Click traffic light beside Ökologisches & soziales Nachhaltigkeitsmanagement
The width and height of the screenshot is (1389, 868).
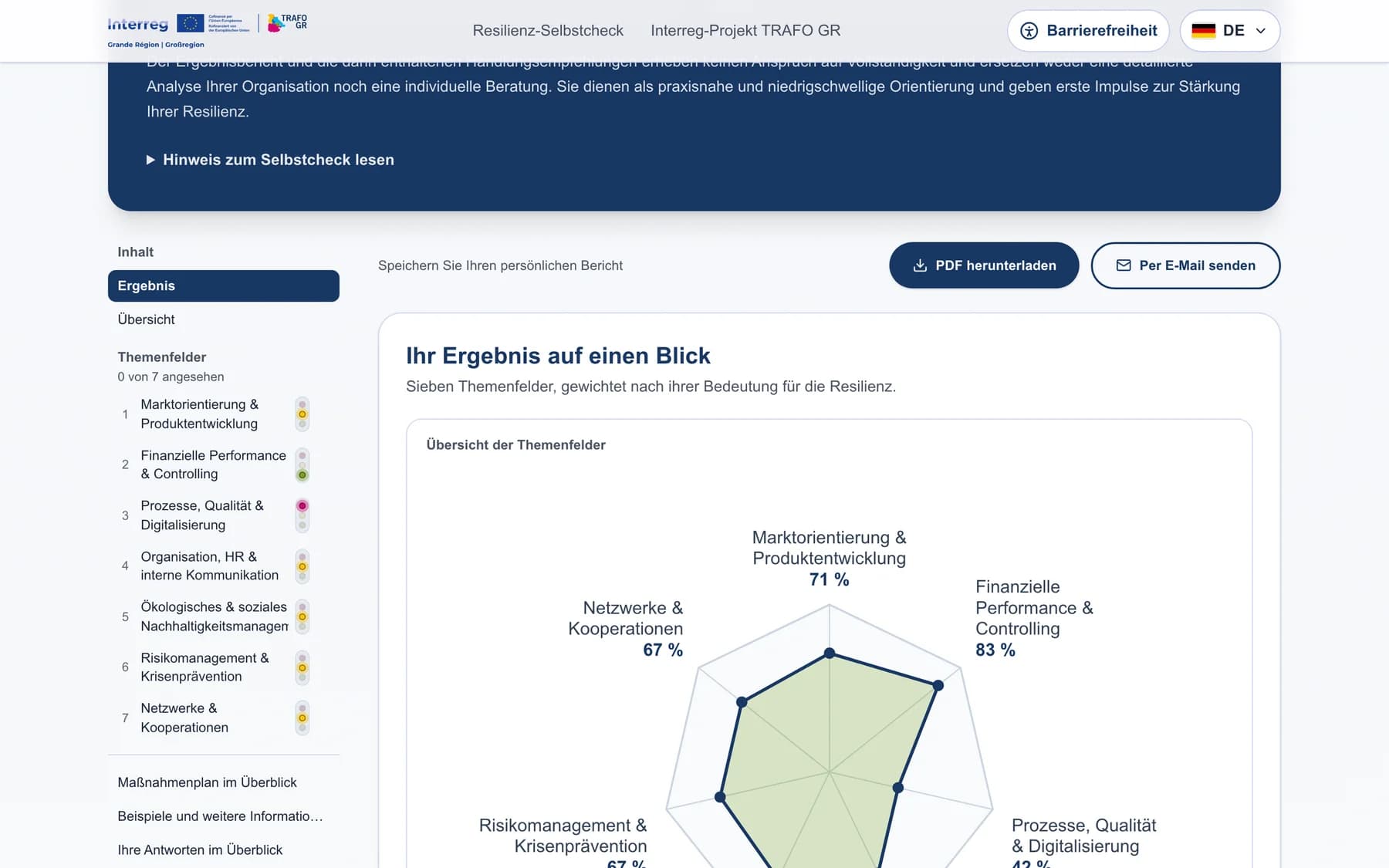pos(302,616)
